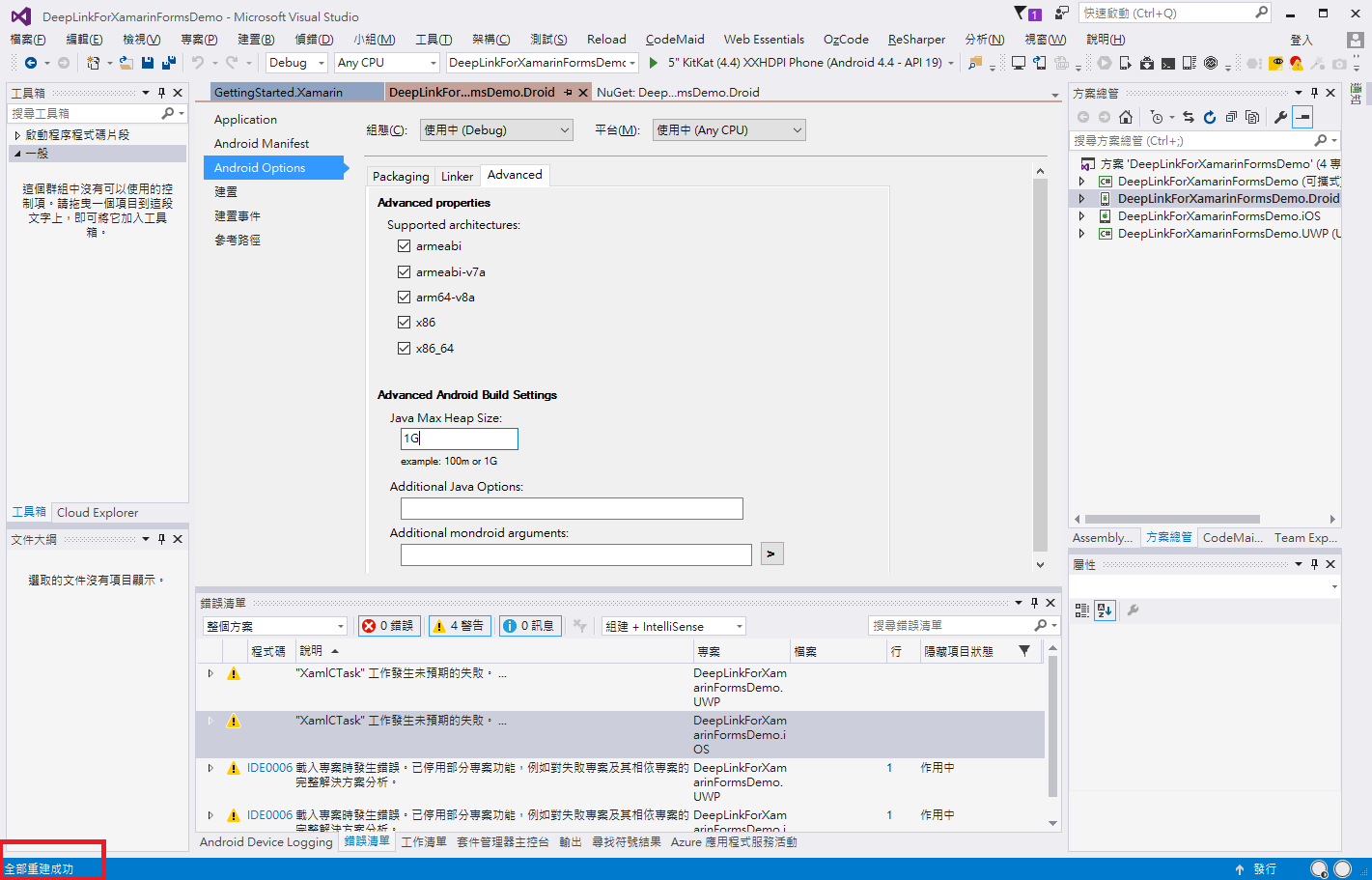The width and height of the screenshot is (1372, 880).
Task: Open the Android SDK Manager download icon
Action: [x=1147, y=63]
